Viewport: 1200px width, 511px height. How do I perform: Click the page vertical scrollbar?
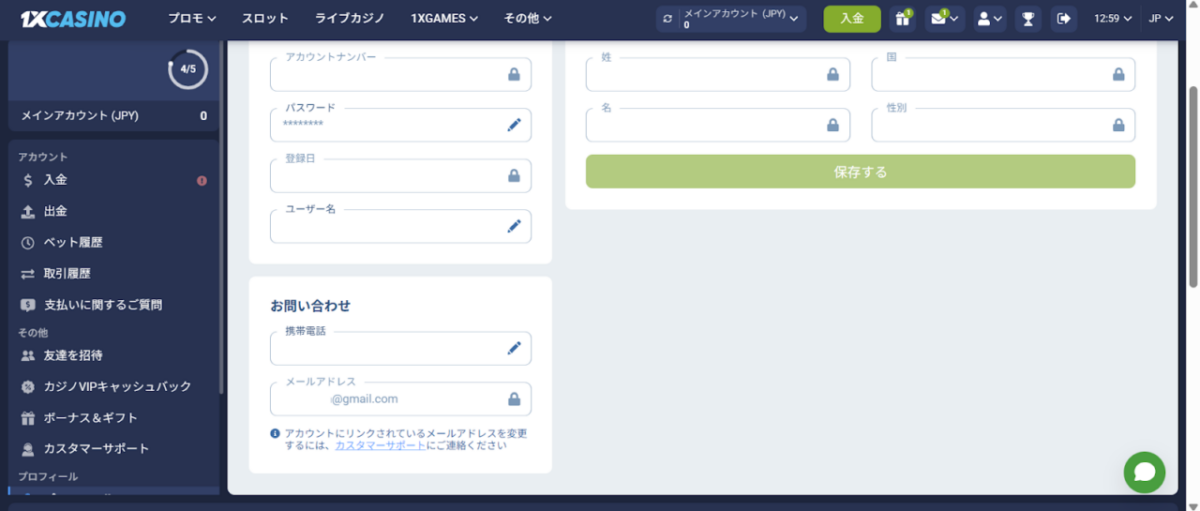pyautogui.click(x=1192, y=185)
